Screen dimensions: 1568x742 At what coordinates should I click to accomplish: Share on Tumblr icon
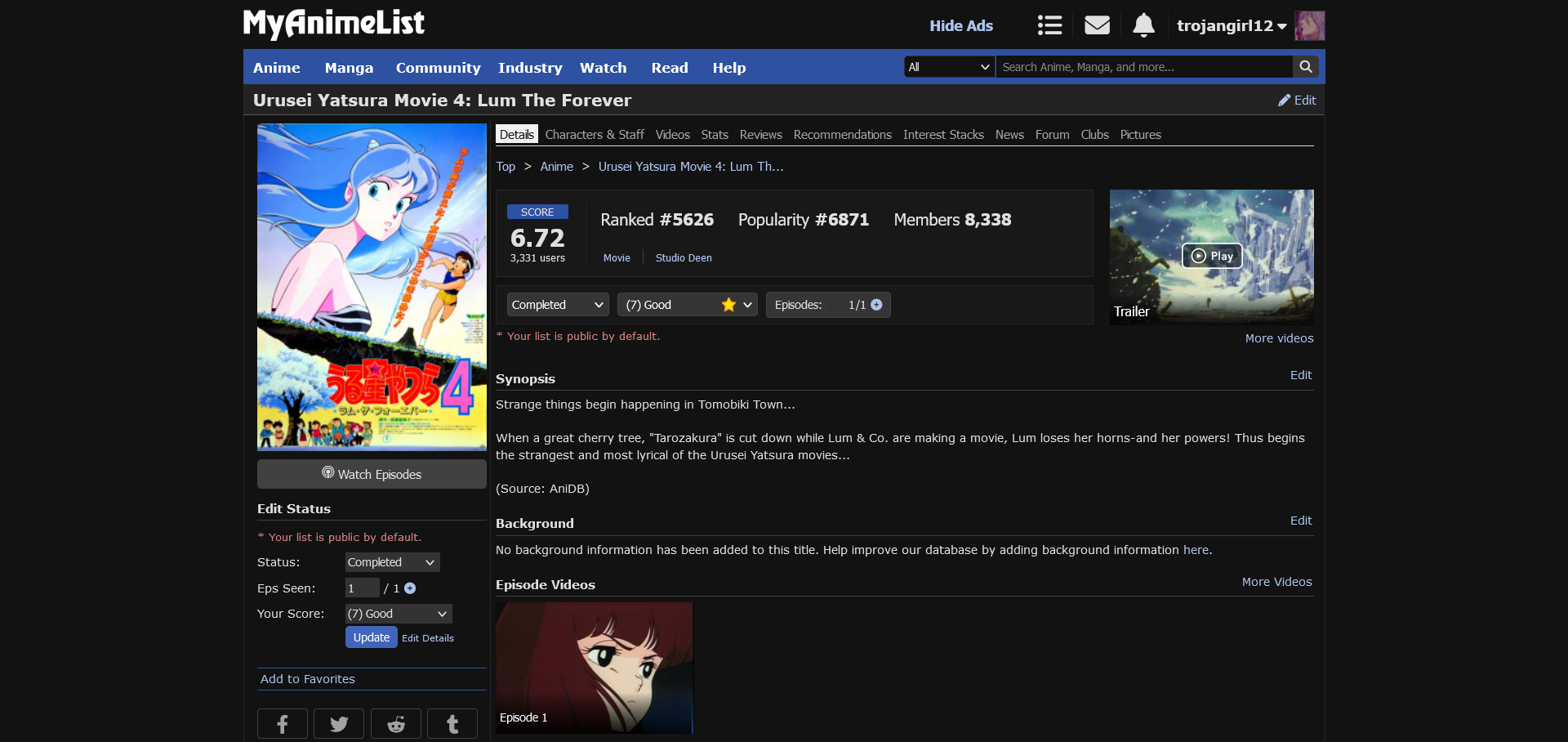[452, 724]
